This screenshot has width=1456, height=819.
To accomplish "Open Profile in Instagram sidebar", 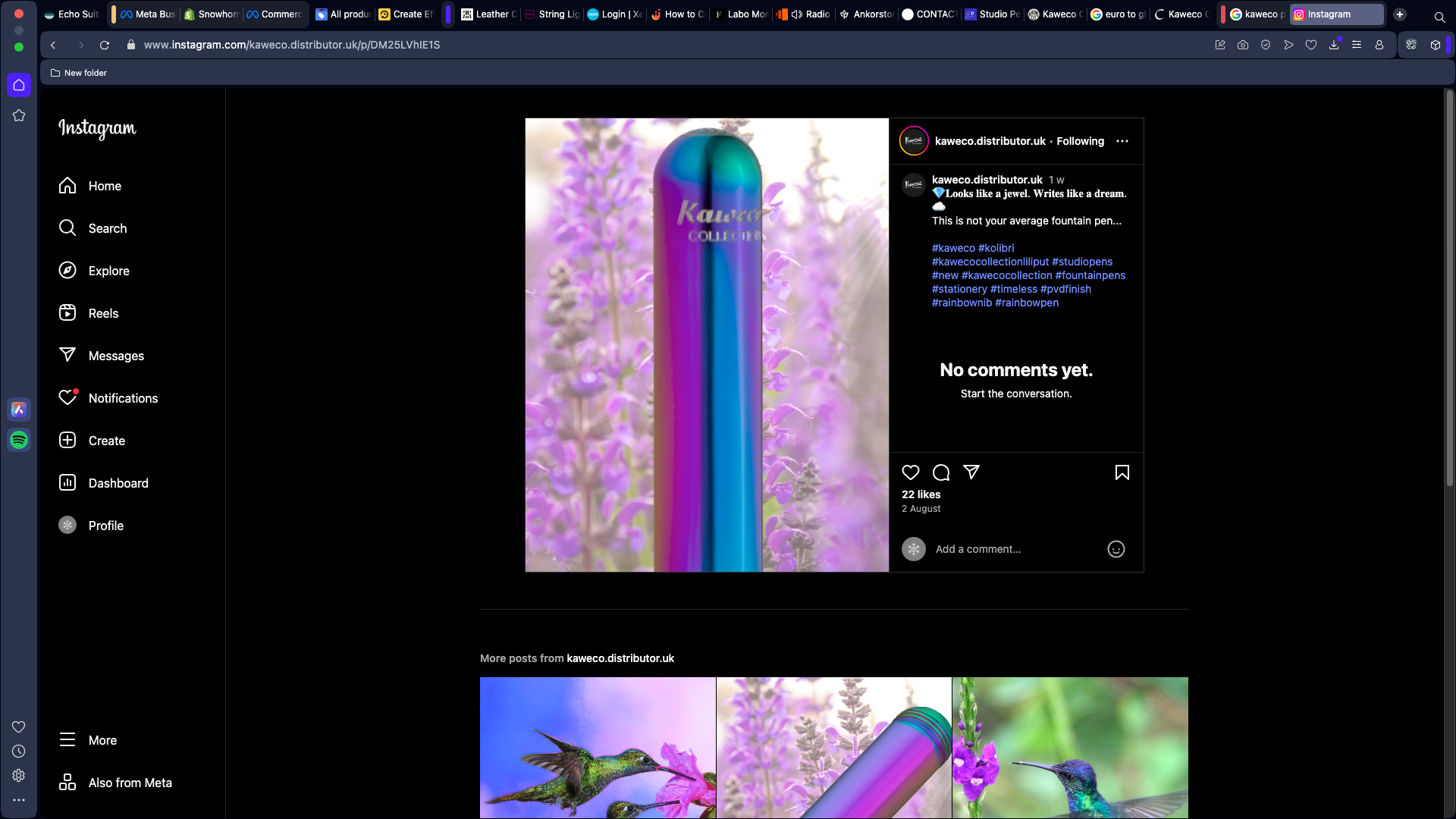I will 91,526.
